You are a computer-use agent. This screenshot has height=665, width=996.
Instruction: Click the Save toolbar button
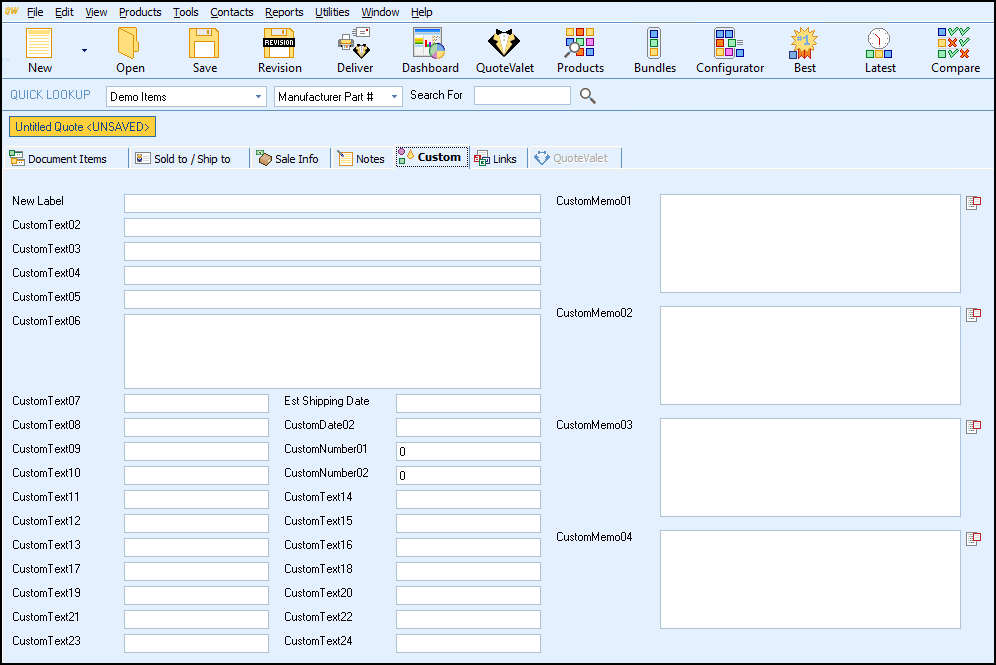click(205, 51)
